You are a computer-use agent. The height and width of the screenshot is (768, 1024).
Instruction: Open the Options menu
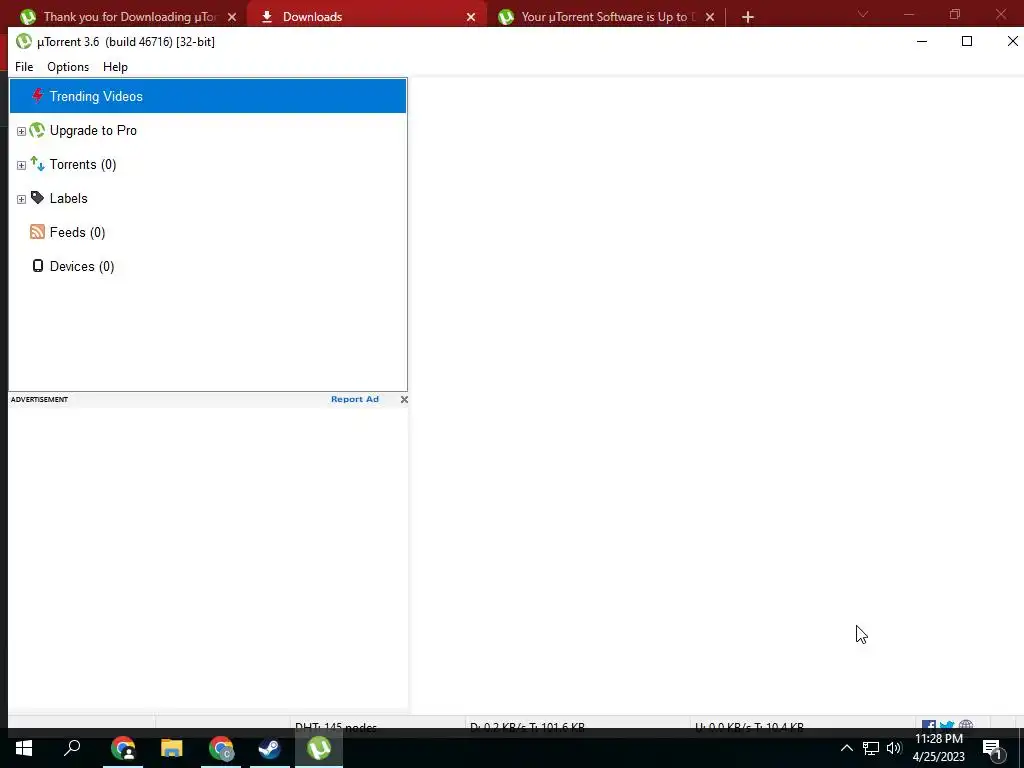(68, 67)
